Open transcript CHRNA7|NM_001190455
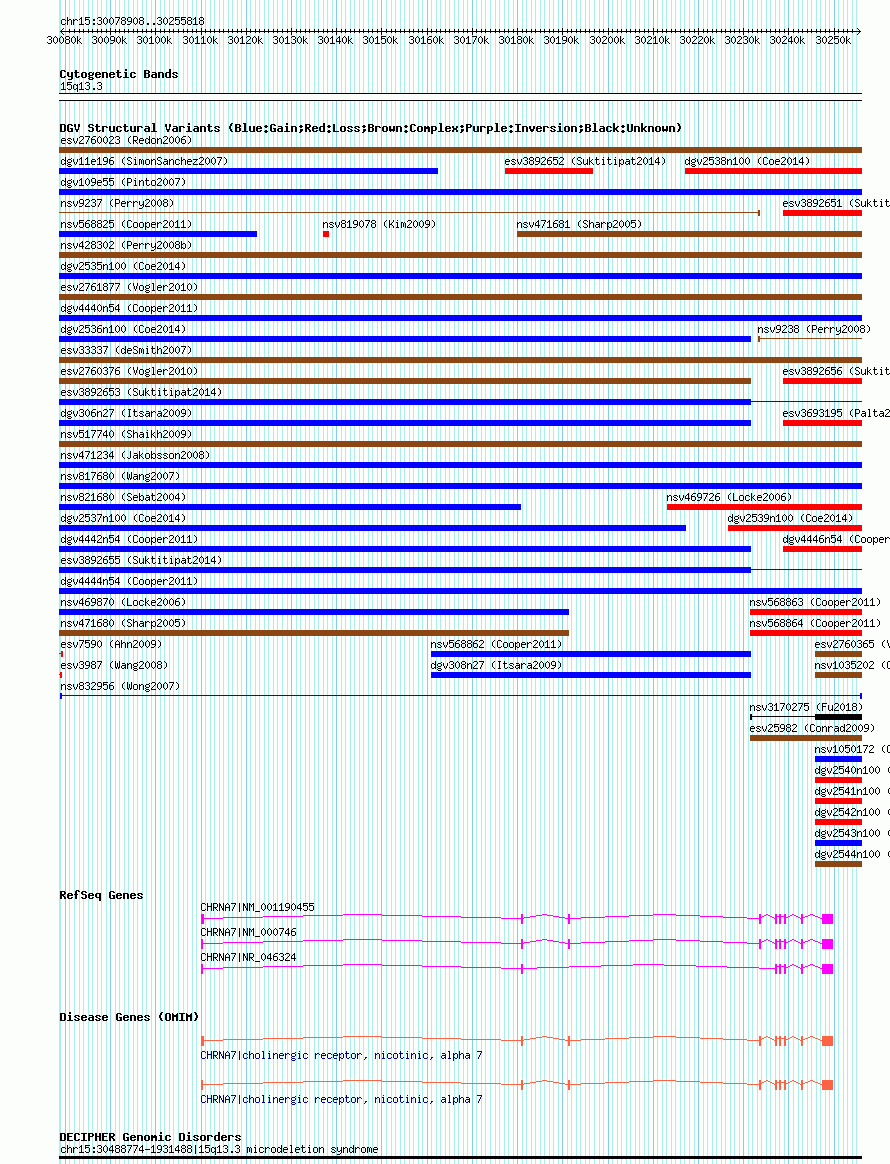The image size is (890, 1164). tap(258, 907)
